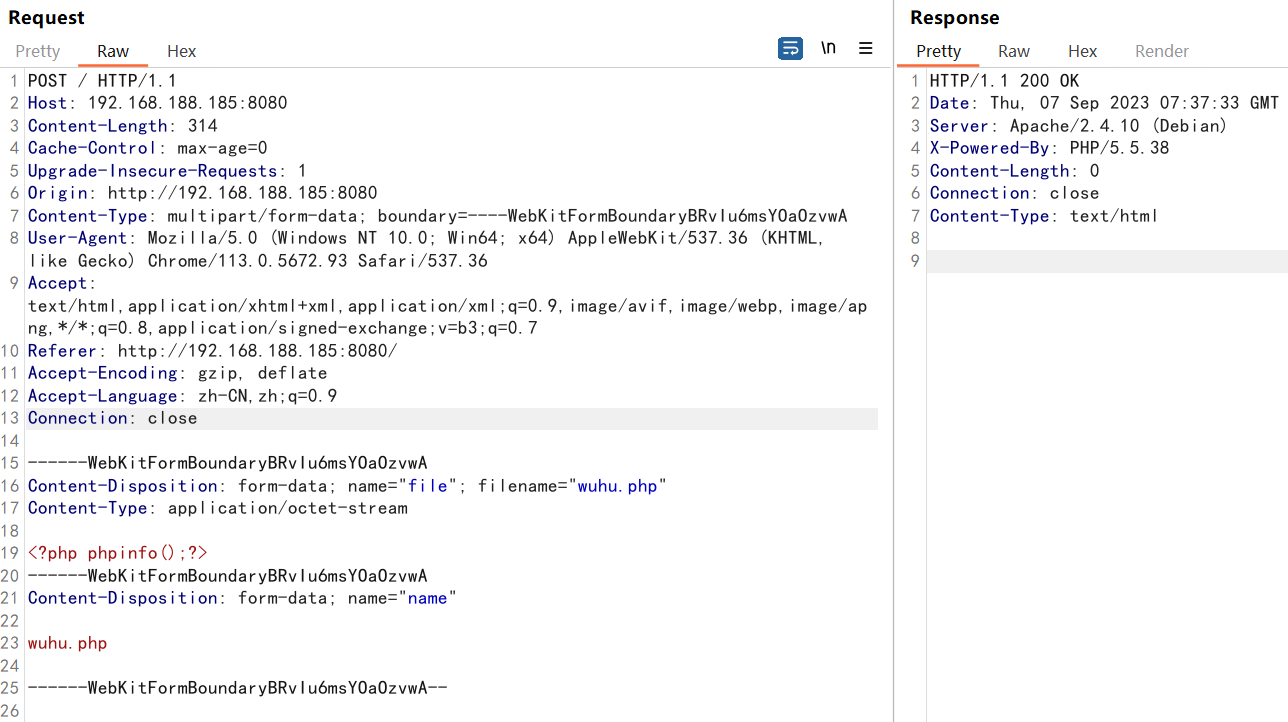
Task: Click the Host header value 192.168.188.185:8080
Action: click(x=188, y=103)
